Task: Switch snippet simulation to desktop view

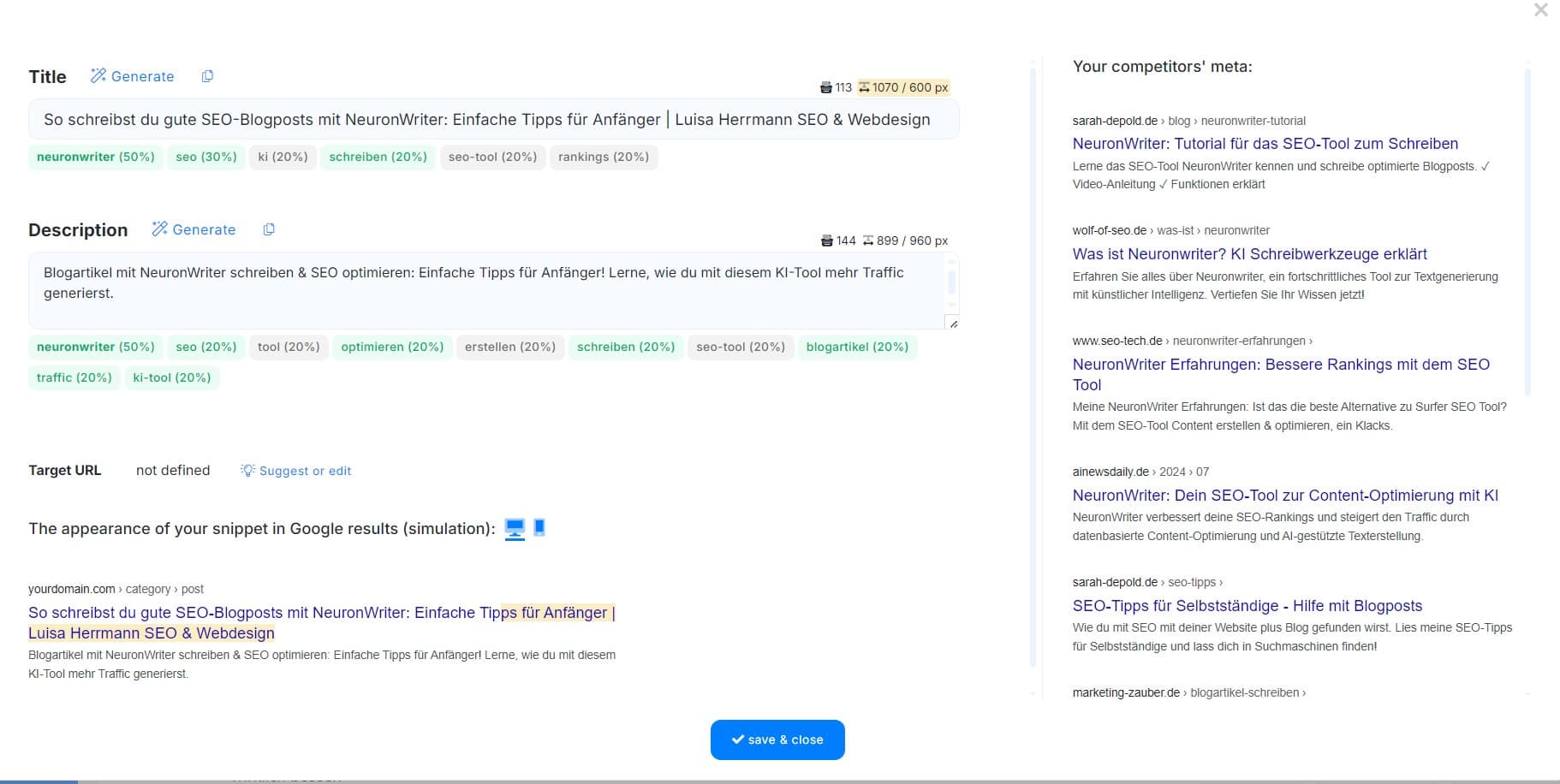Action: [515, 529]
